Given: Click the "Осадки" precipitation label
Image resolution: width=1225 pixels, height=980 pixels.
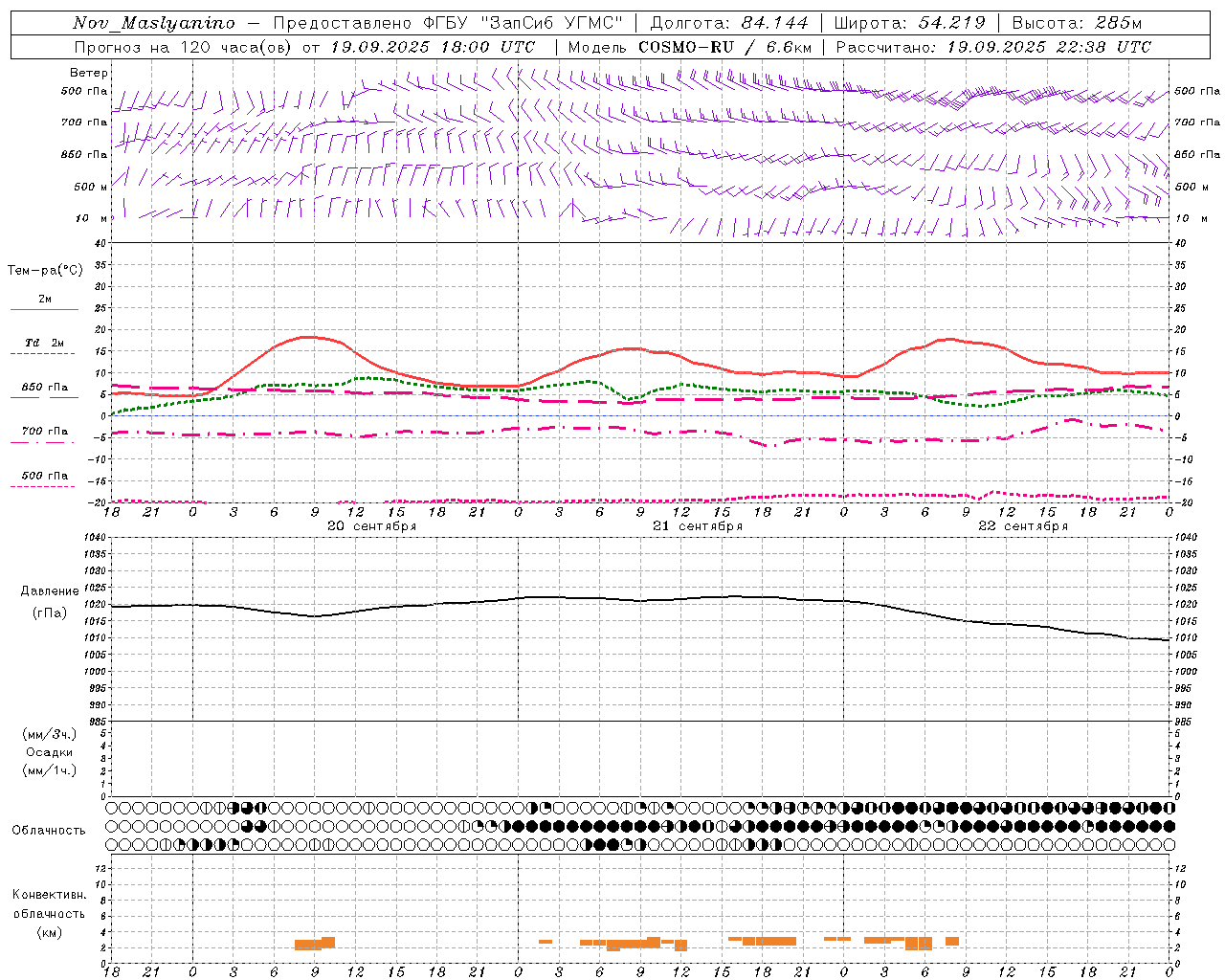Looking at the screenshot, I should point(50,752).
